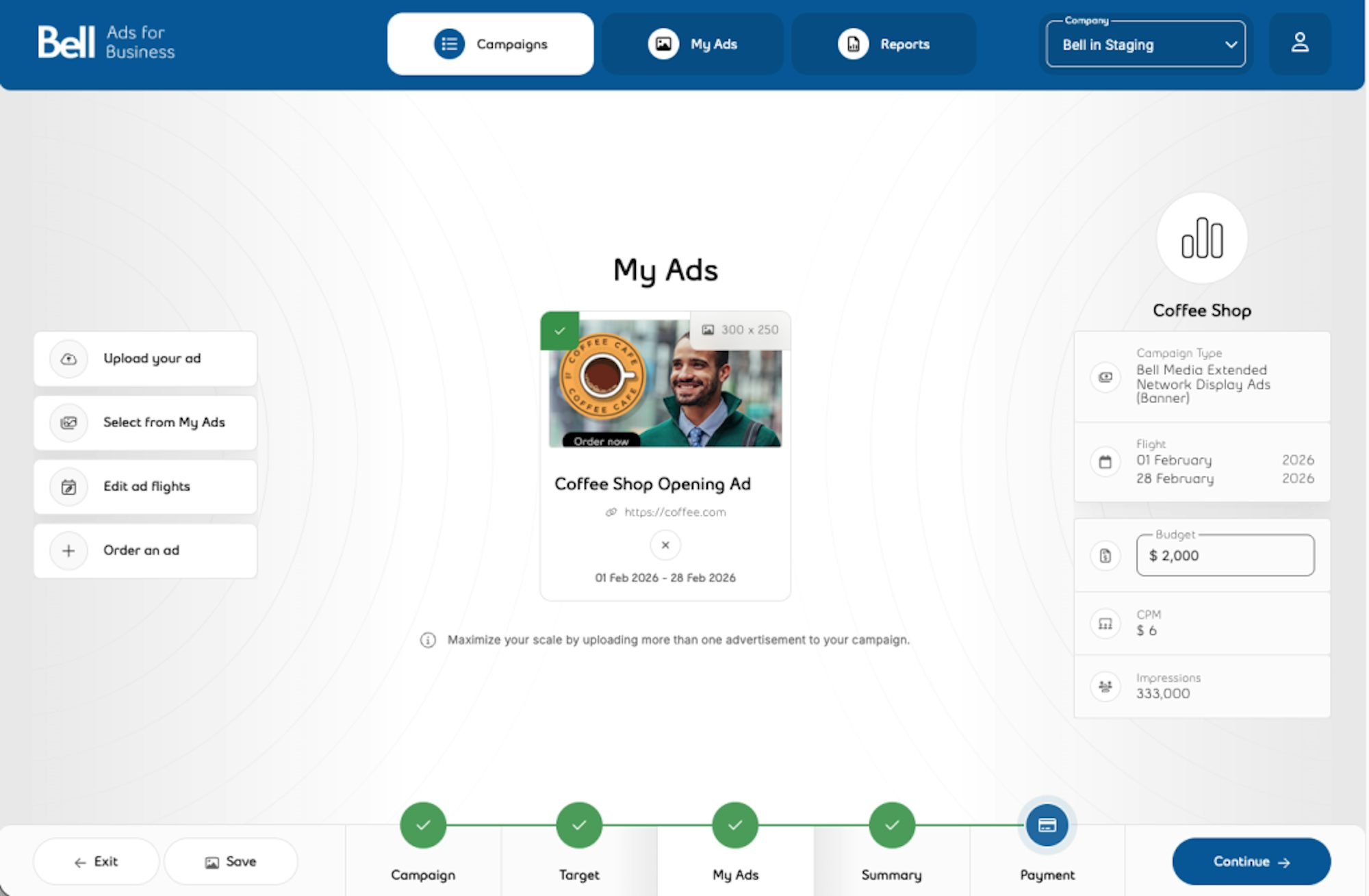This screenshot has height=896, width=1369.
Task: Open the Reports tab
Action: point(884,44)
